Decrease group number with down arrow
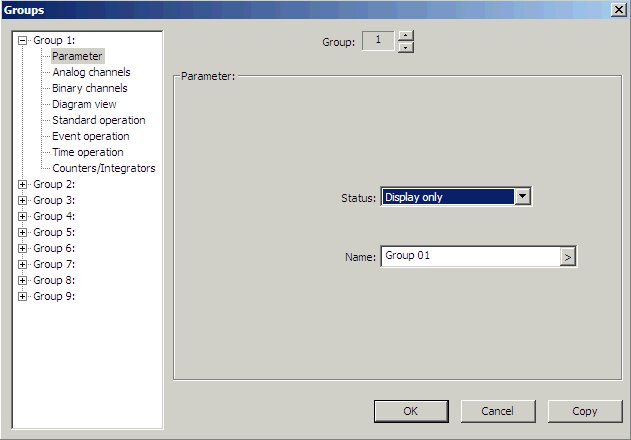The height and width of the screenshot is (440, 631). pos(405,47)
